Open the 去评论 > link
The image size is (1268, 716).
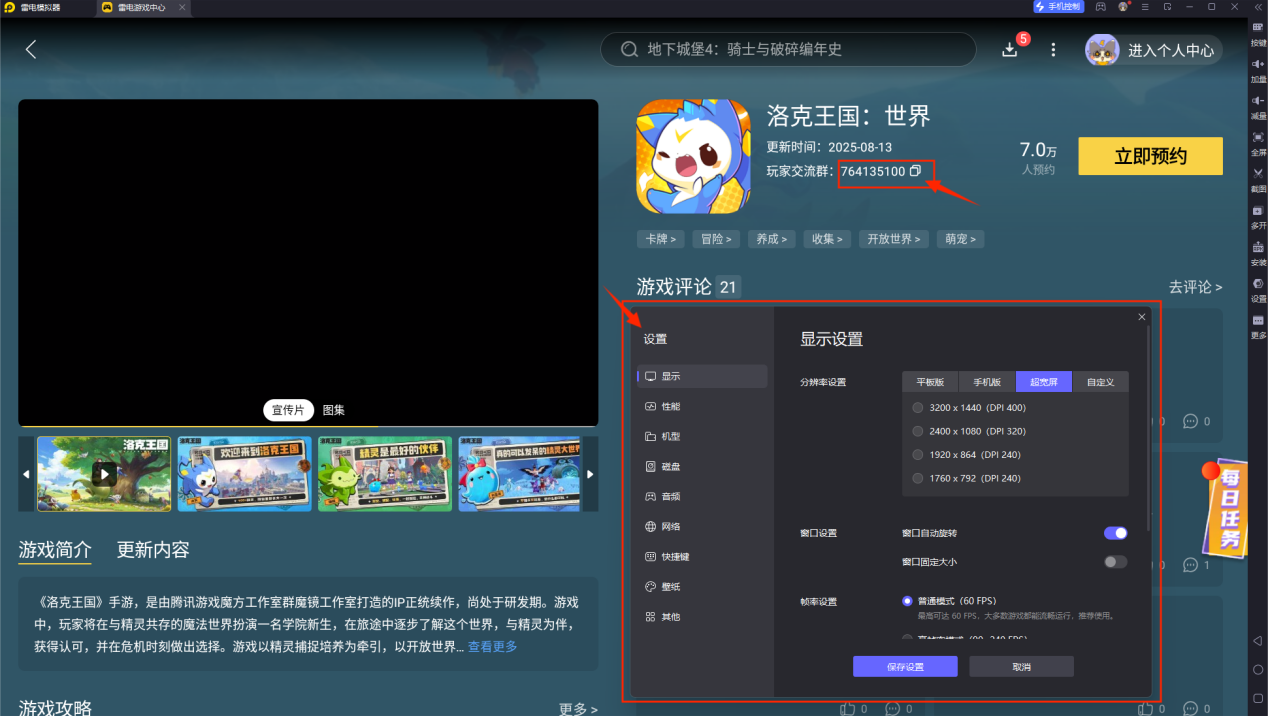point(1195,287)
